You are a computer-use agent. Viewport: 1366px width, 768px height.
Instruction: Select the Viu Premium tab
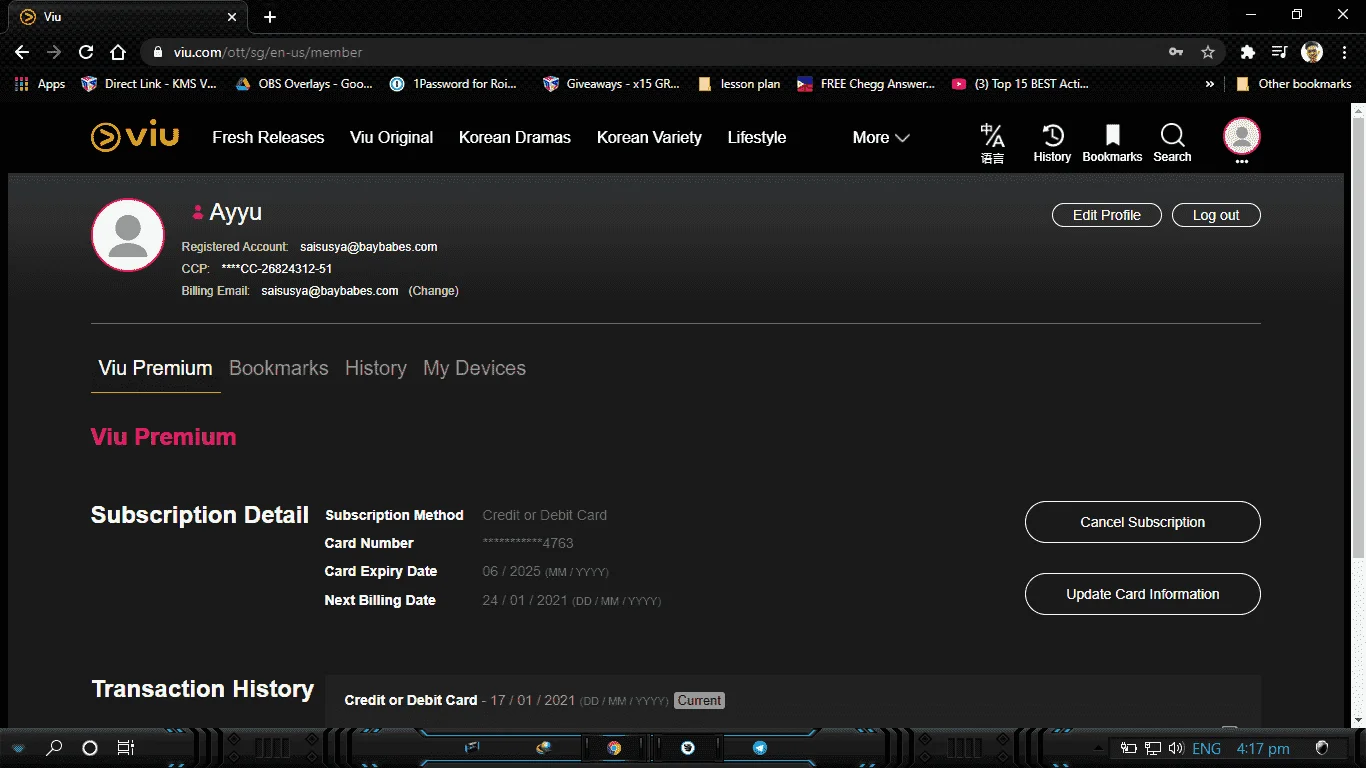tap(155, 368)
